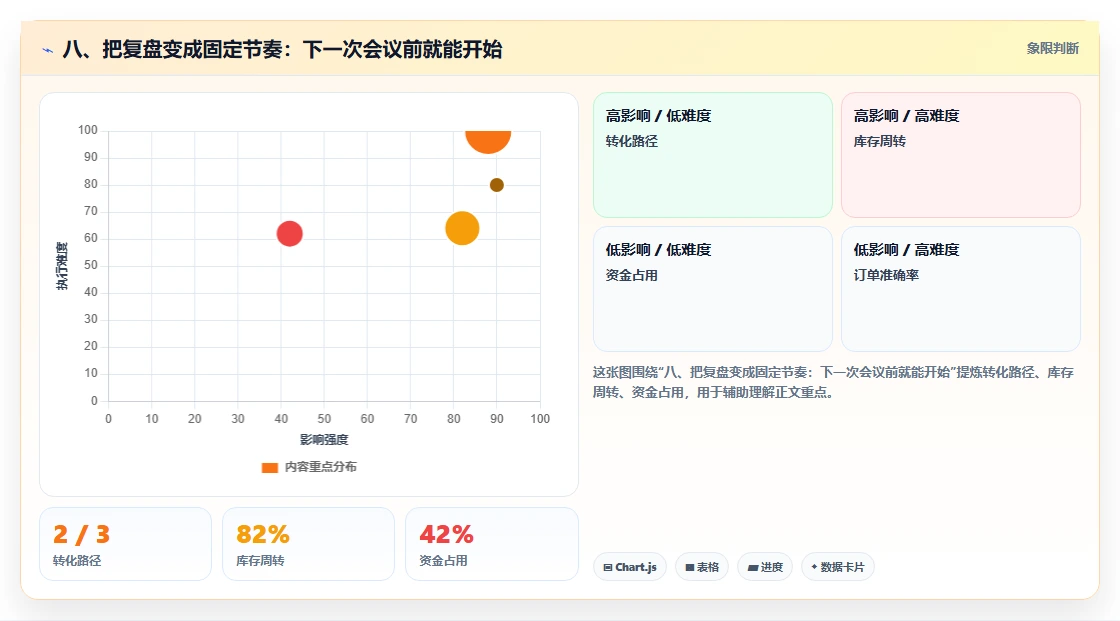
Task: Click the 资金占用 text in quadrant card
Action: click(631, 275)
